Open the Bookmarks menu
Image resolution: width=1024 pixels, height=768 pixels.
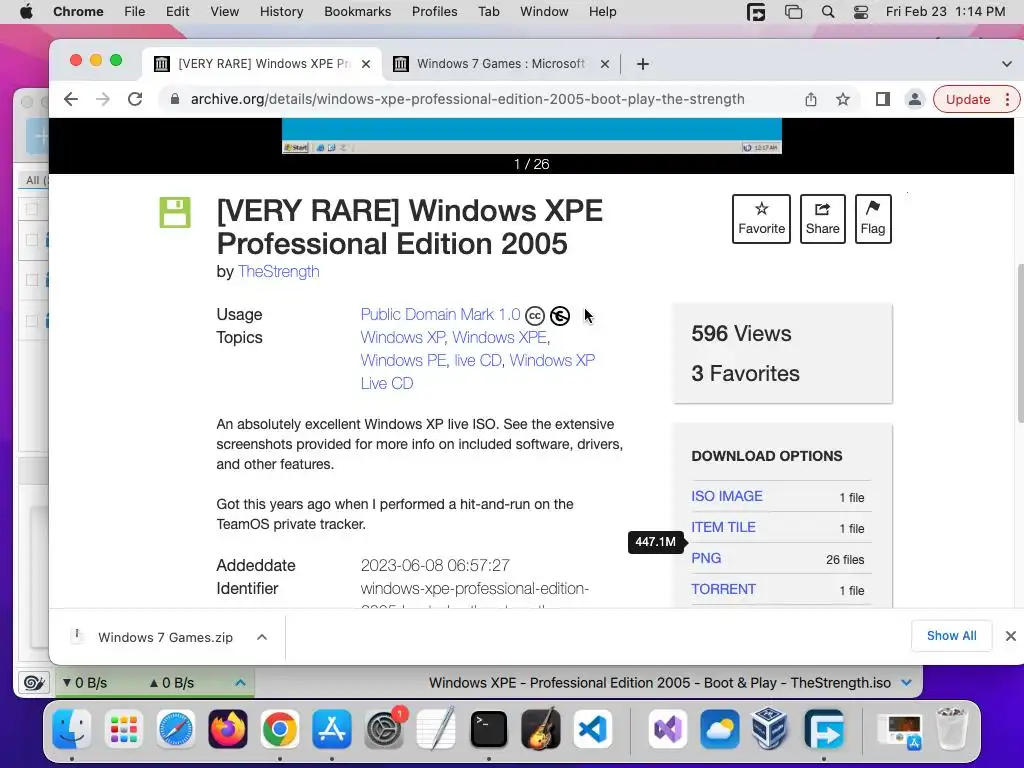357,12
